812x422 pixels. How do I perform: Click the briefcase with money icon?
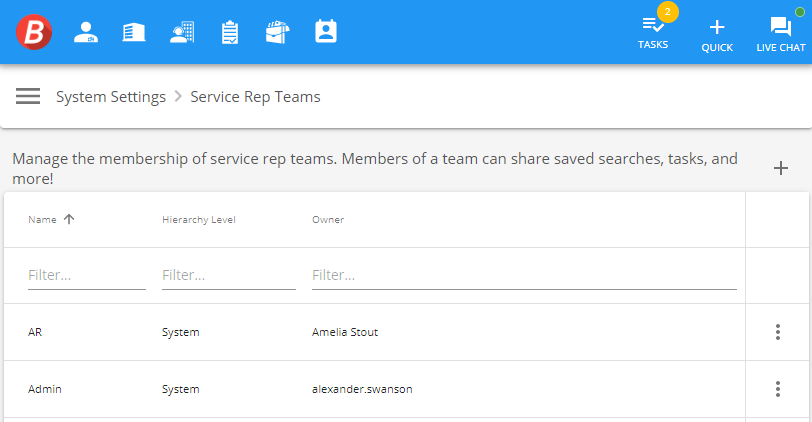point(277,32)
